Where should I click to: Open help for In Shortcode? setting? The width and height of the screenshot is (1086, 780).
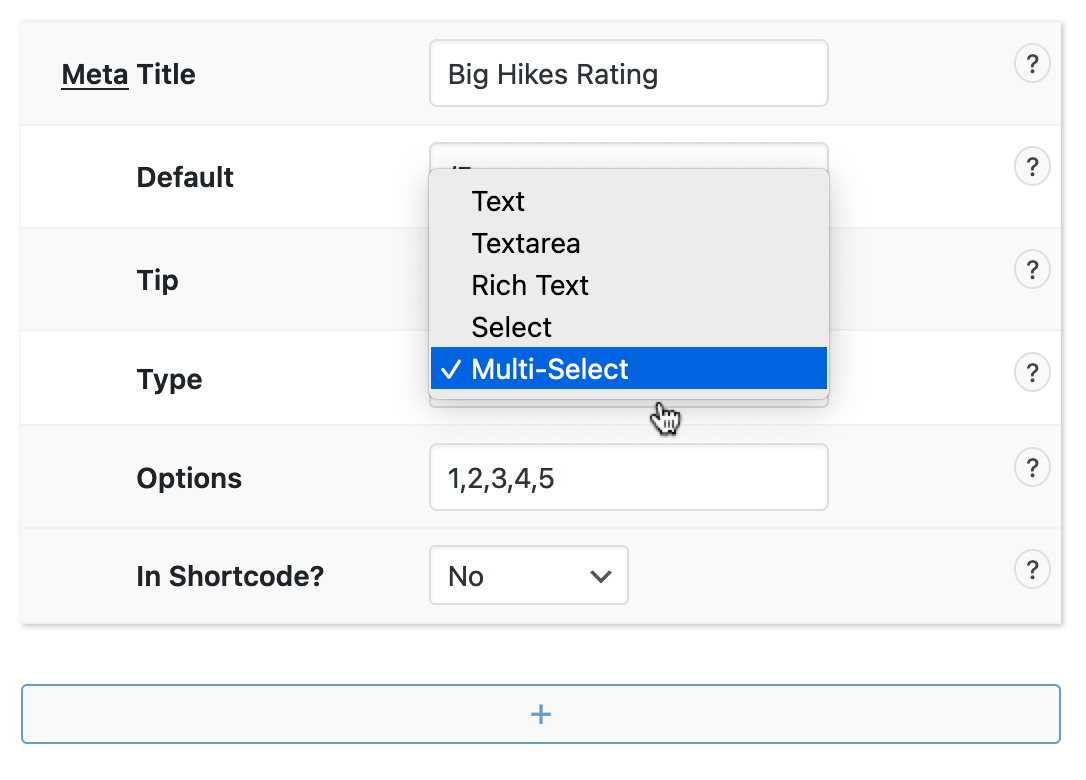pos(1032,570)
